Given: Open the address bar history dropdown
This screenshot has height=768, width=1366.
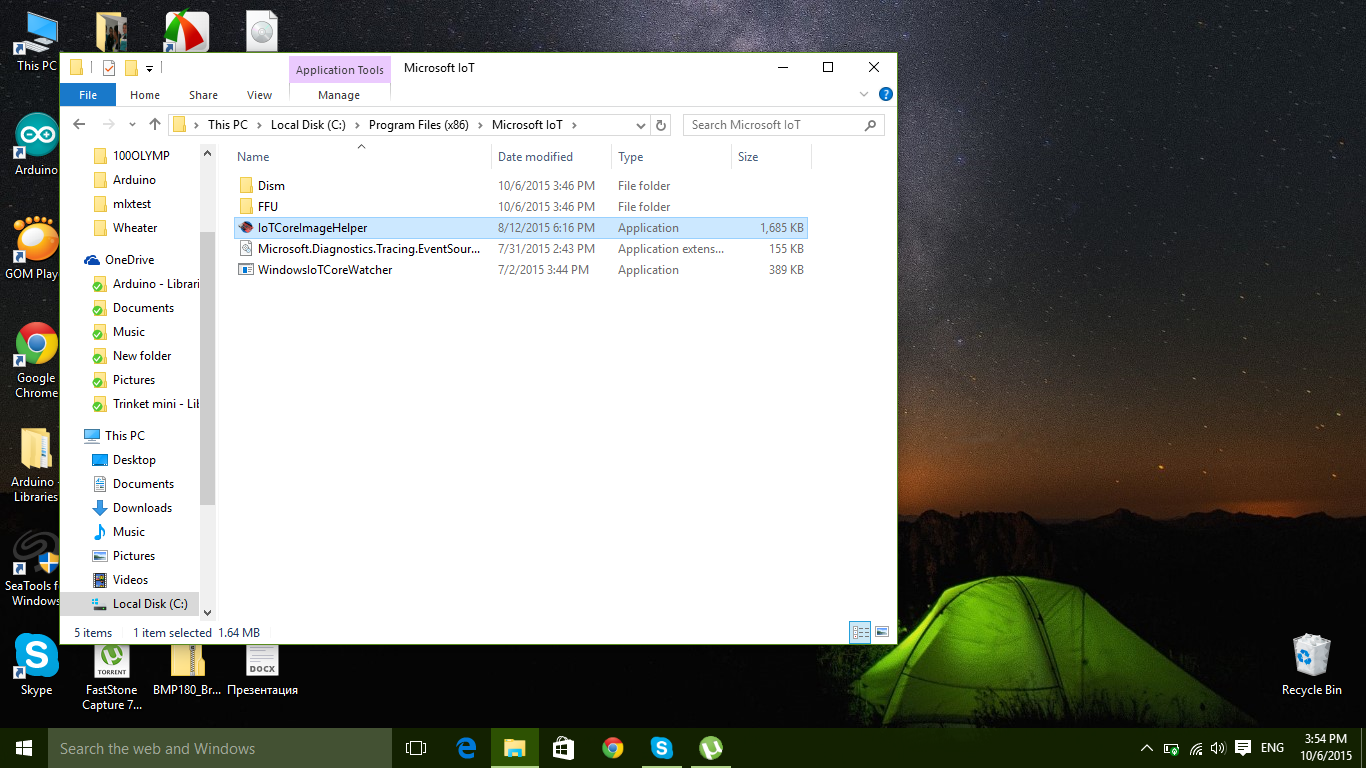Looking at the screenshot, I should coord(643,125).
